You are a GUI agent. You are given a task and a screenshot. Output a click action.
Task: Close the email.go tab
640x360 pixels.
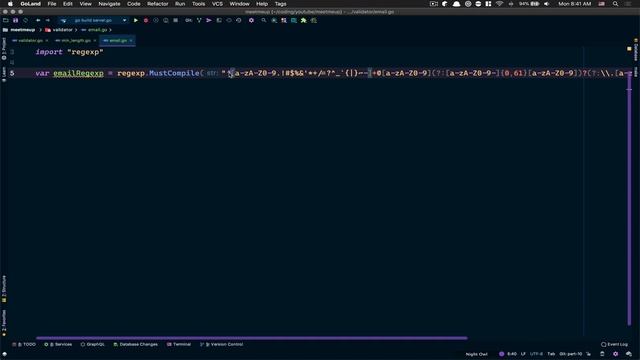[131, 41]
